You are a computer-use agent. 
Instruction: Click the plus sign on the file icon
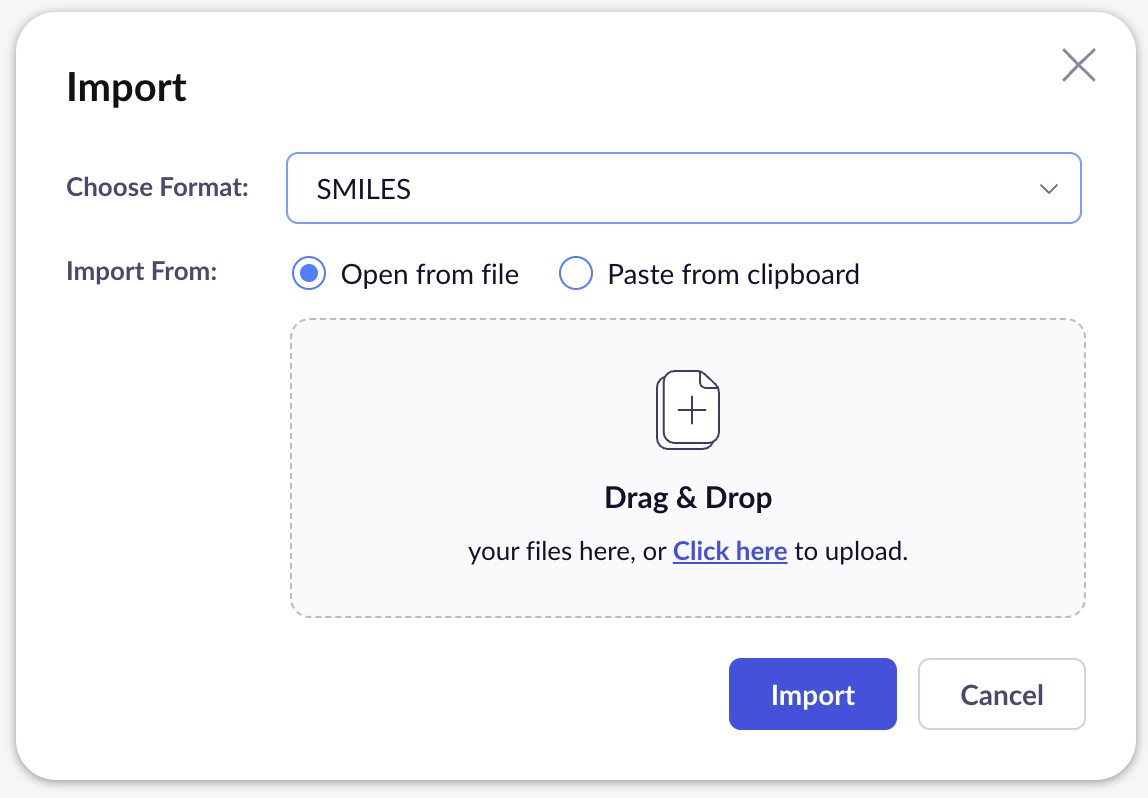point(692,410)
